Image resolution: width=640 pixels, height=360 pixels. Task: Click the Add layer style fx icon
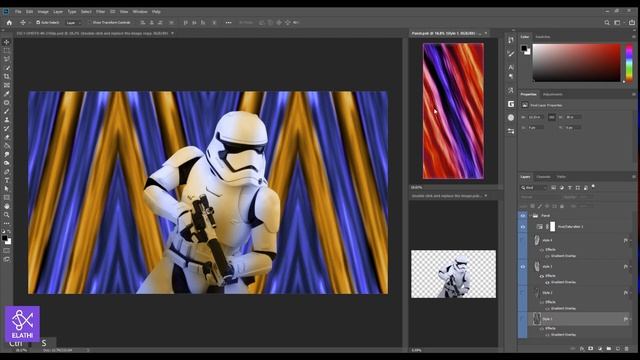[582, 349]
